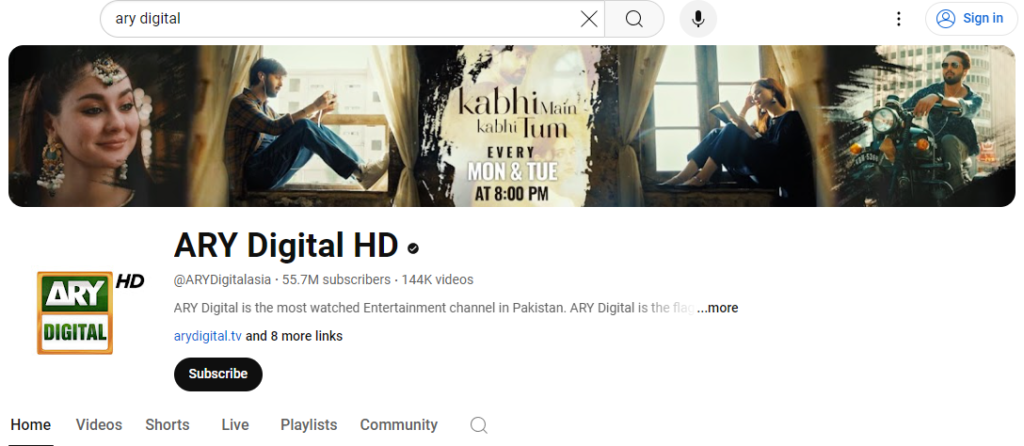Clear the search box with the X icon
Image resolution: width=1024 pixels, height=446 pixels.
588,19
